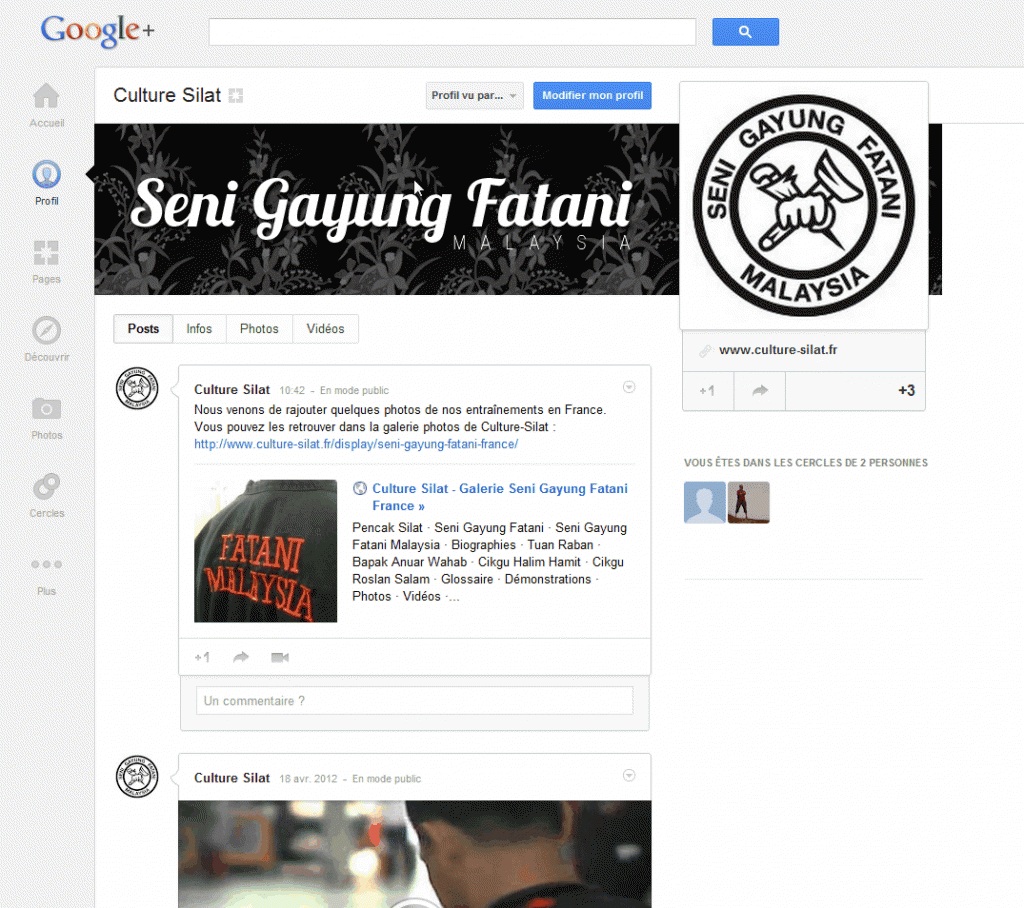Viewport: 1024px width, 908px height.
Task: Open the www.culture-silat.fr website link
Action: pos(778,350)
